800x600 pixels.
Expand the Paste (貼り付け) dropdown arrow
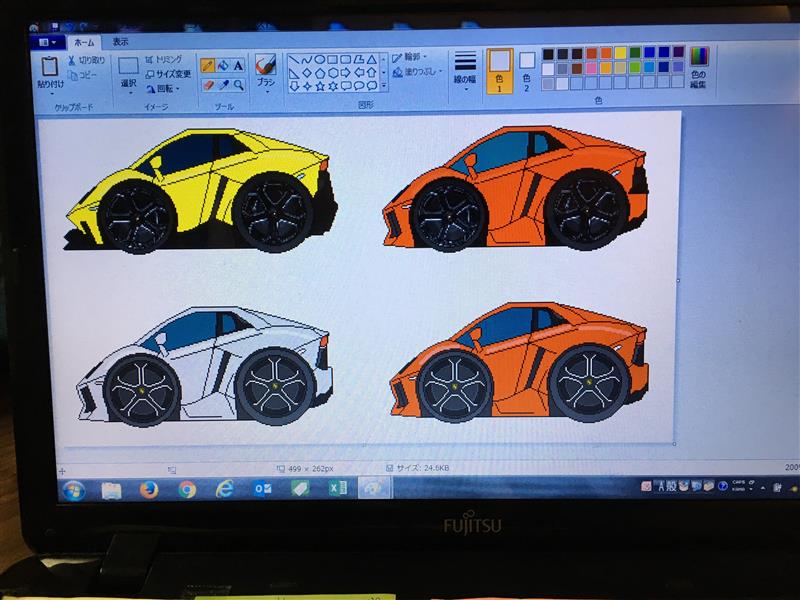tap(51, 94)
